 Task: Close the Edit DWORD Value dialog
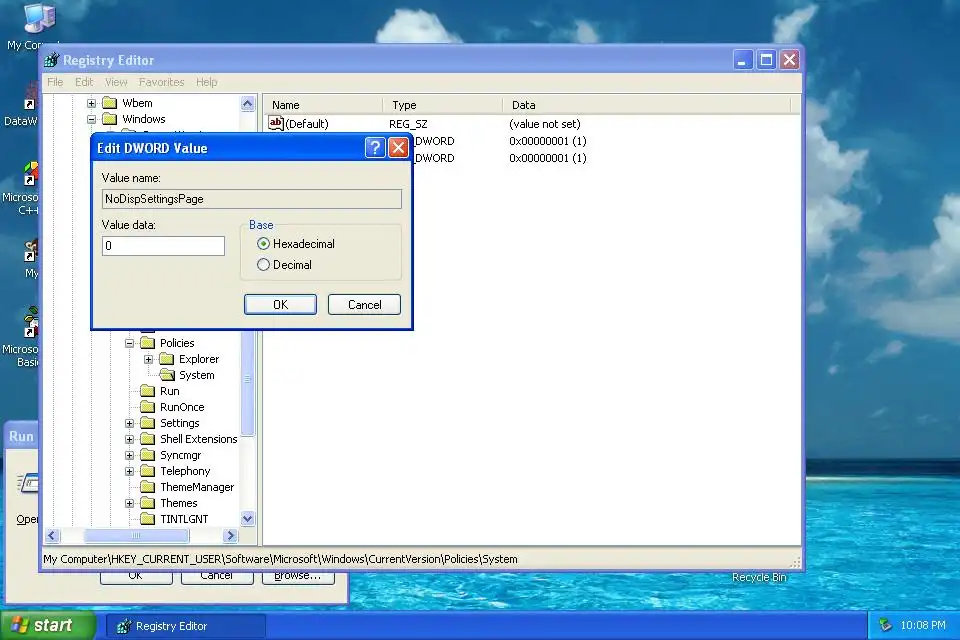point(398,148)
